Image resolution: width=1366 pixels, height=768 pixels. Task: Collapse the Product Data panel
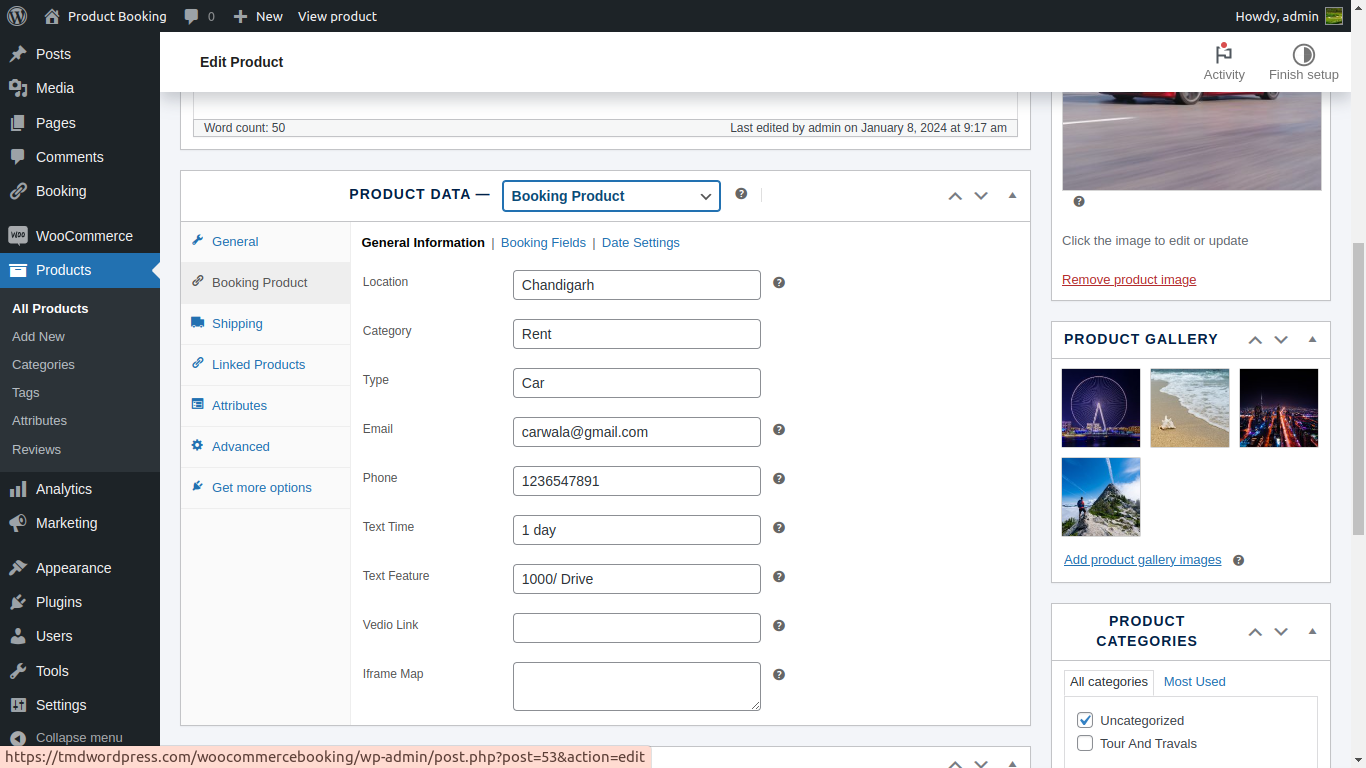[x=1012, y=196]
